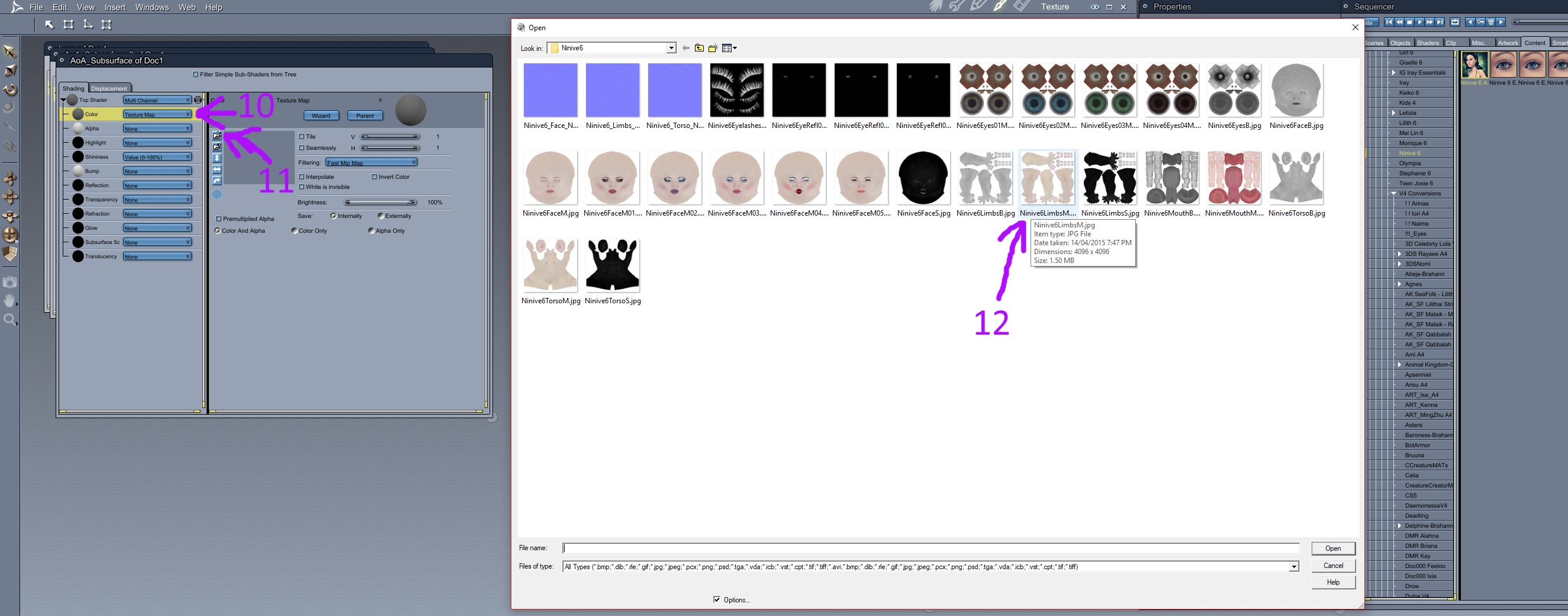This screenshot has width=1568, height=616.
Task: Click the V tiling slider
Action: [389, 136]
